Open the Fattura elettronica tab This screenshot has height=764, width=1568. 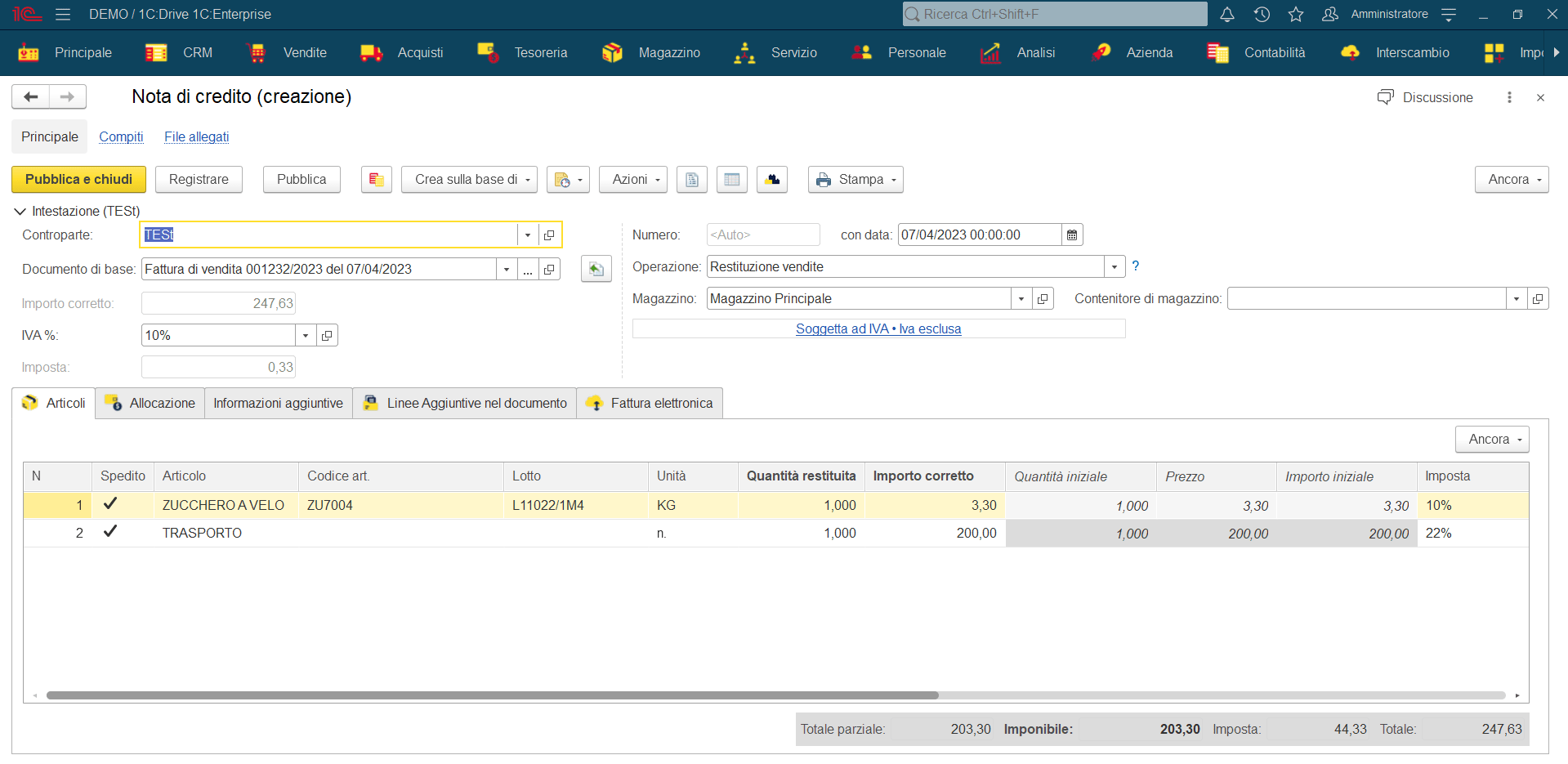(x=650, y=404)
